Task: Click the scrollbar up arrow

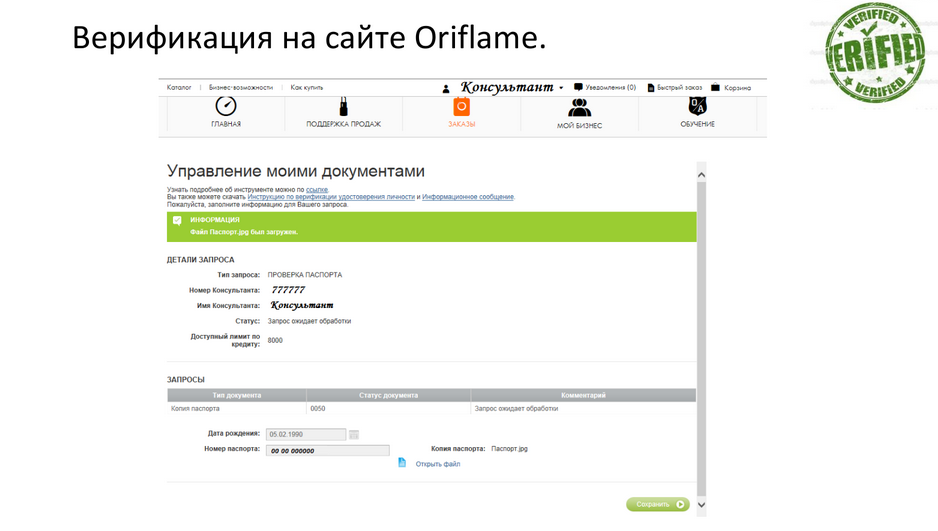Action: (x=702, y=175)
